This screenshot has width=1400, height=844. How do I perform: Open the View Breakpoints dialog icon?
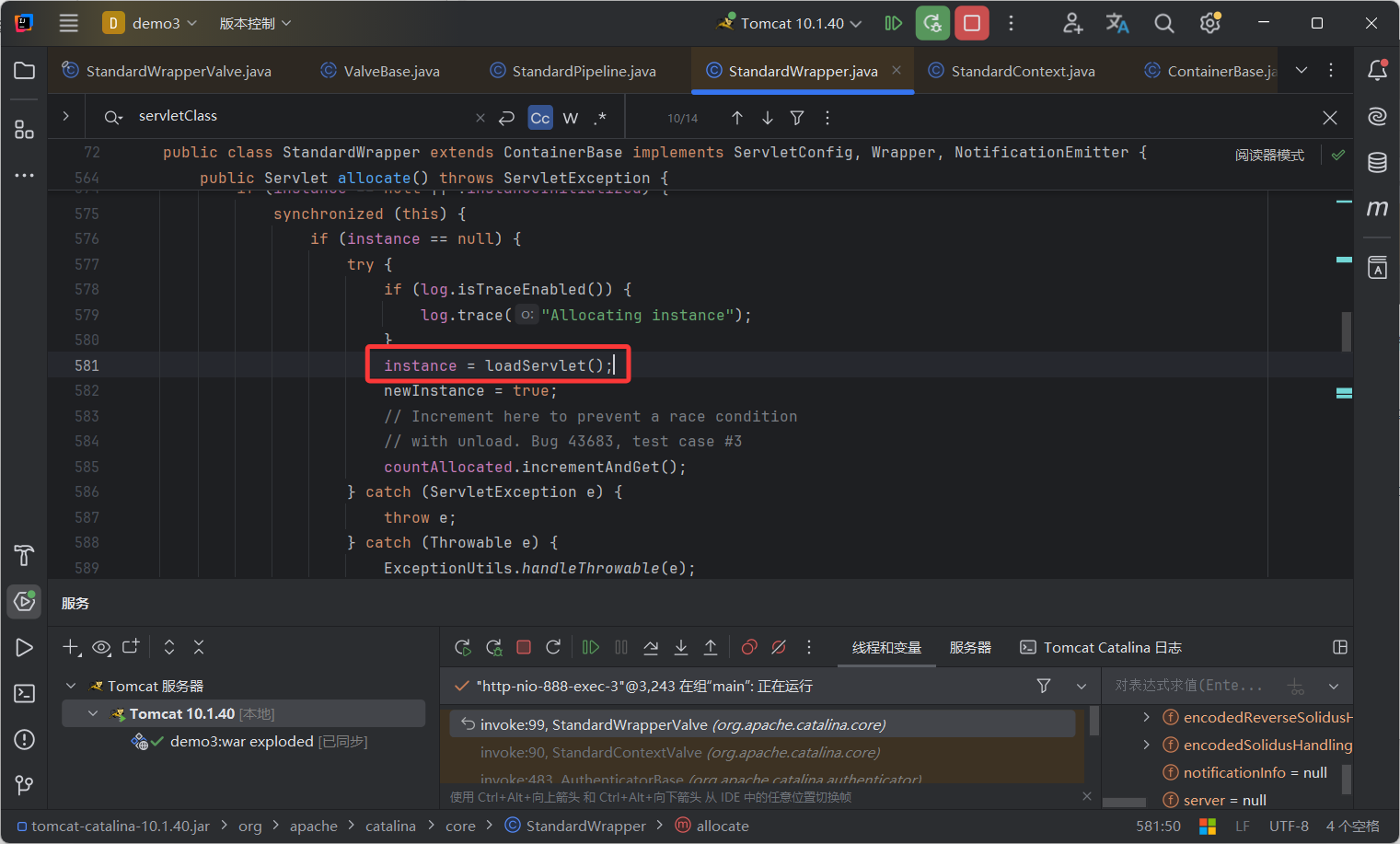748,647
